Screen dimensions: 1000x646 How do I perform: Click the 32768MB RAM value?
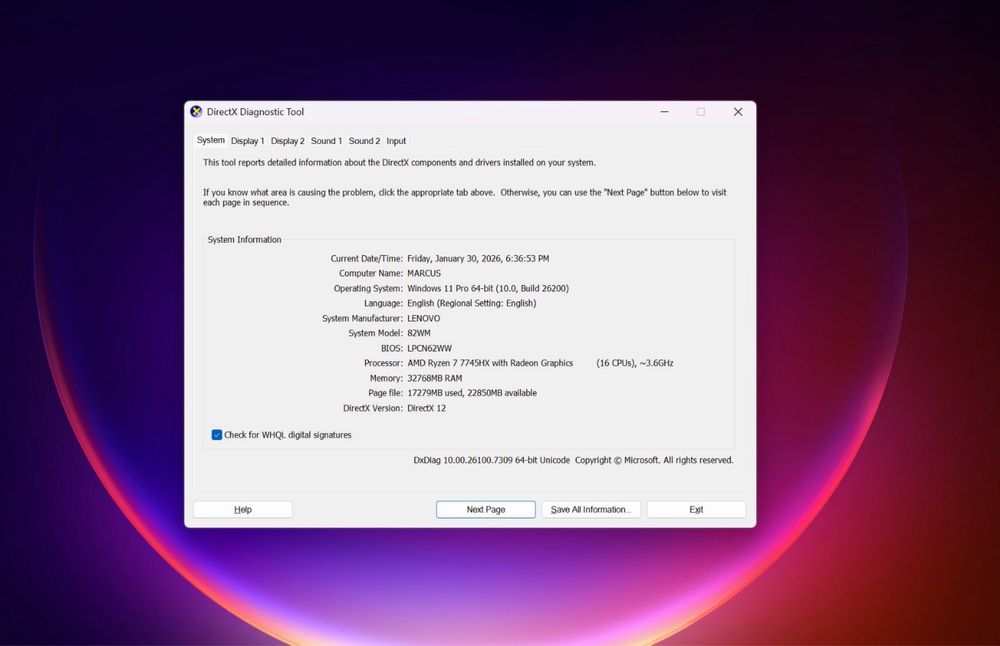point(435,378)
